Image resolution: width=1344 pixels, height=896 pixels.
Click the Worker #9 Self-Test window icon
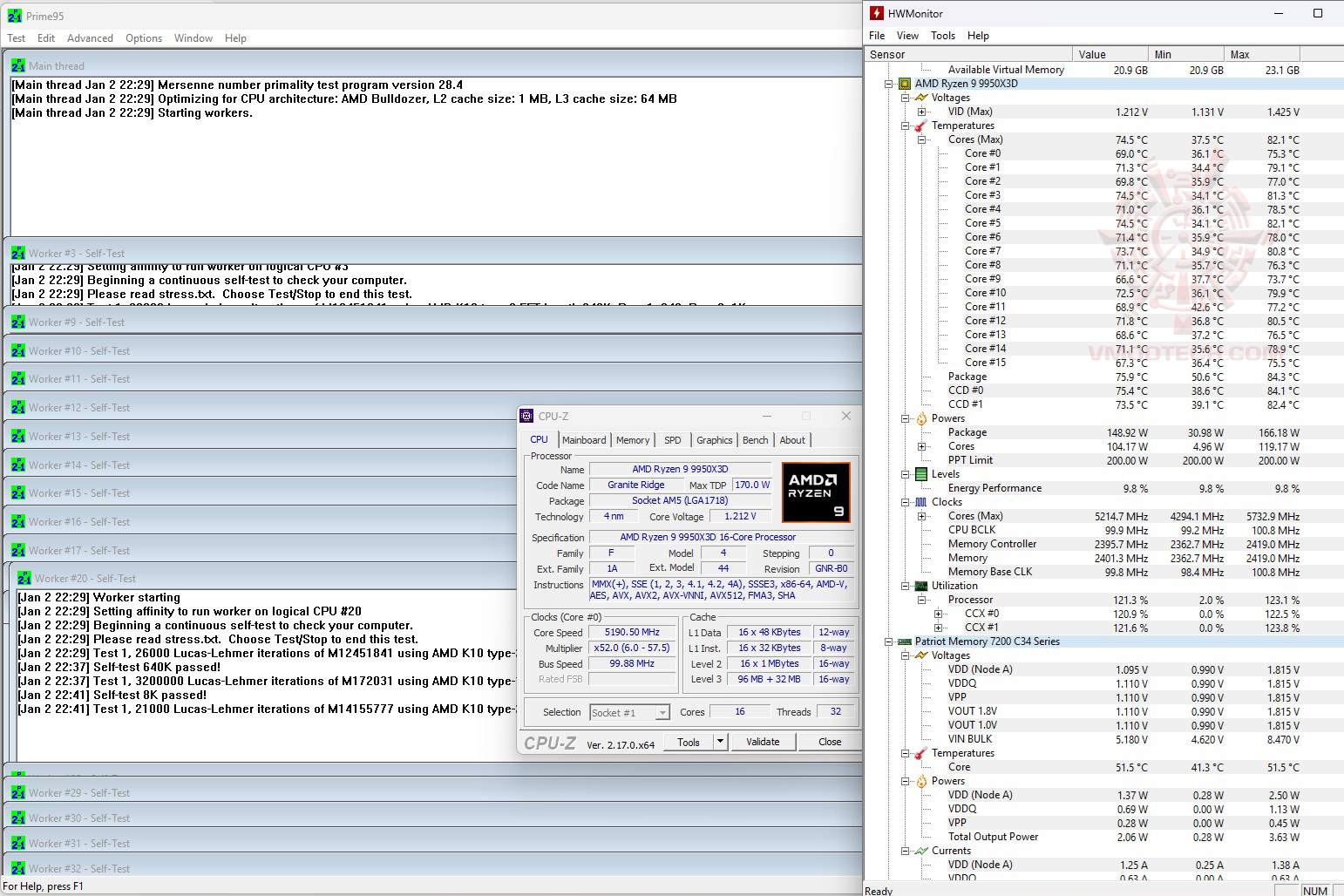[x=18, y=322]
